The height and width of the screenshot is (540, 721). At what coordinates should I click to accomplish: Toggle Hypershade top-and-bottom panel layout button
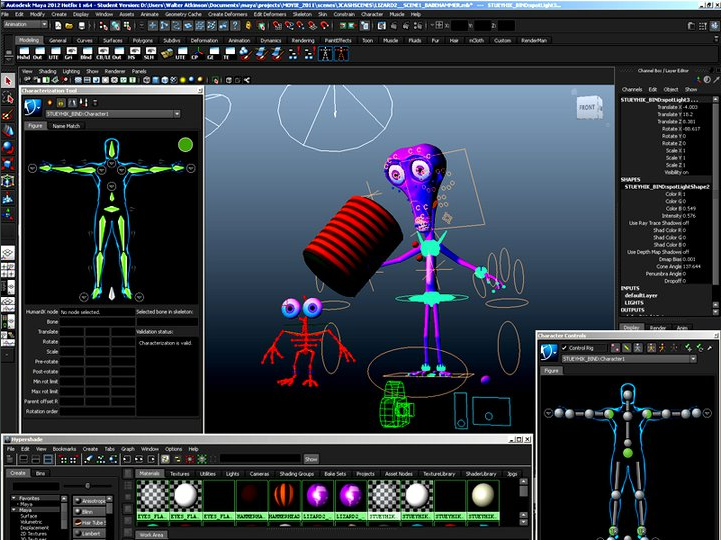pos(48,459)
